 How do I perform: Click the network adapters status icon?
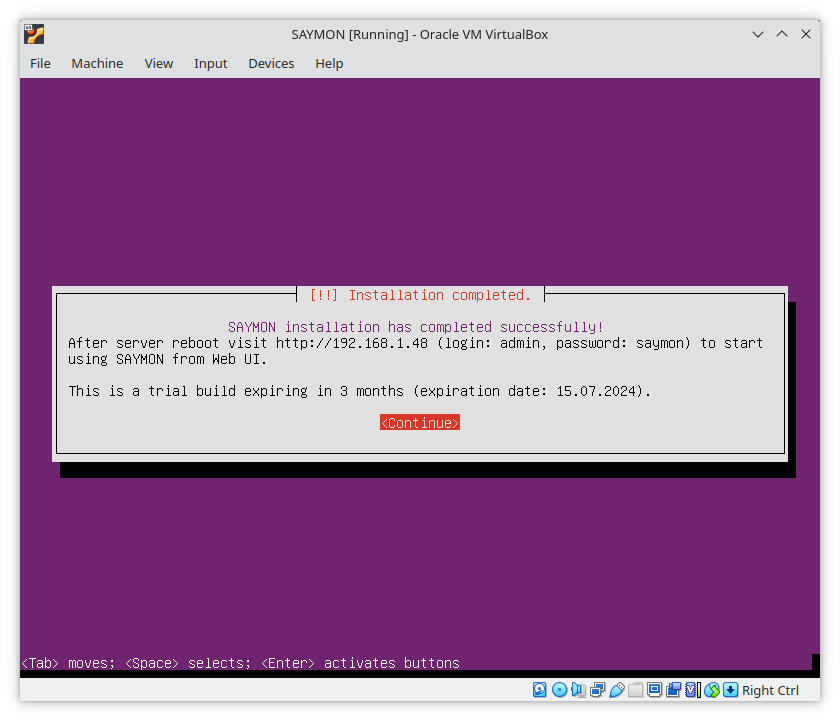(x=597, y=690)
